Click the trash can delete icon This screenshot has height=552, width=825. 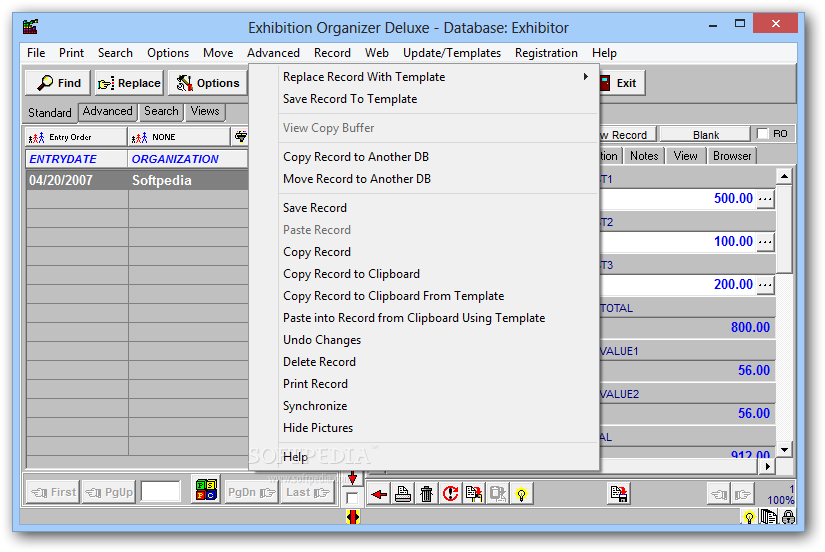click(426, 494)
